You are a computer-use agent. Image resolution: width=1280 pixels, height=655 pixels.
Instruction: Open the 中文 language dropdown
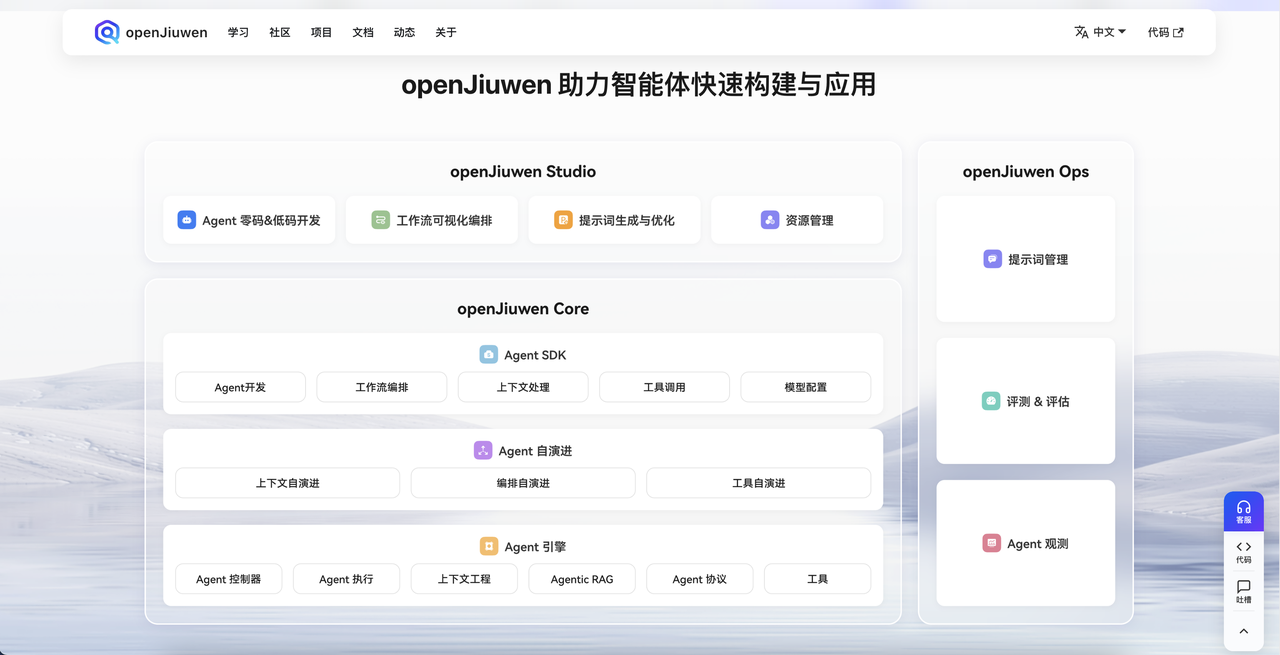pyautogui.click(x=1100, y=31)
